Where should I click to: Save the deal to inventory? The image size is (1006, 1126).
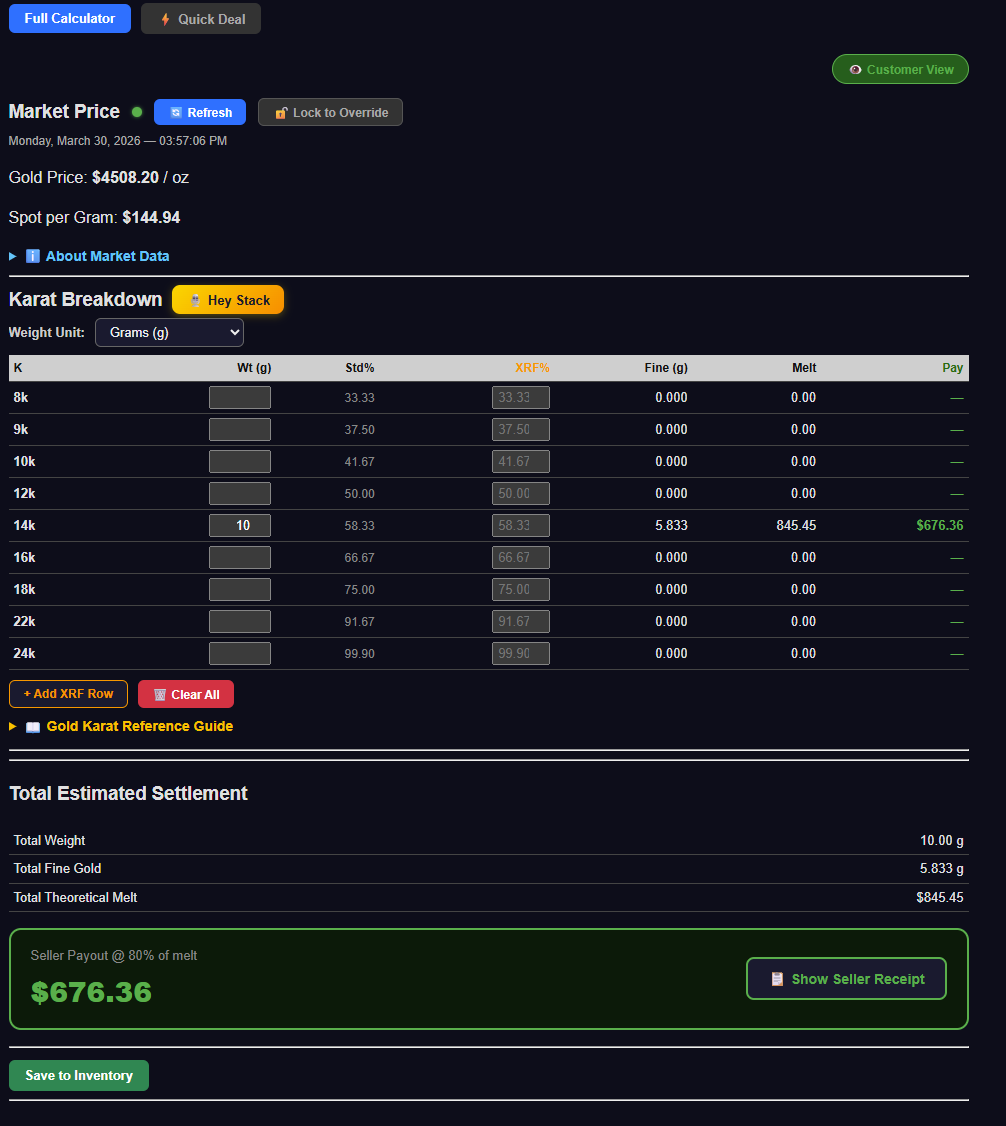[x=79, y=1076]
